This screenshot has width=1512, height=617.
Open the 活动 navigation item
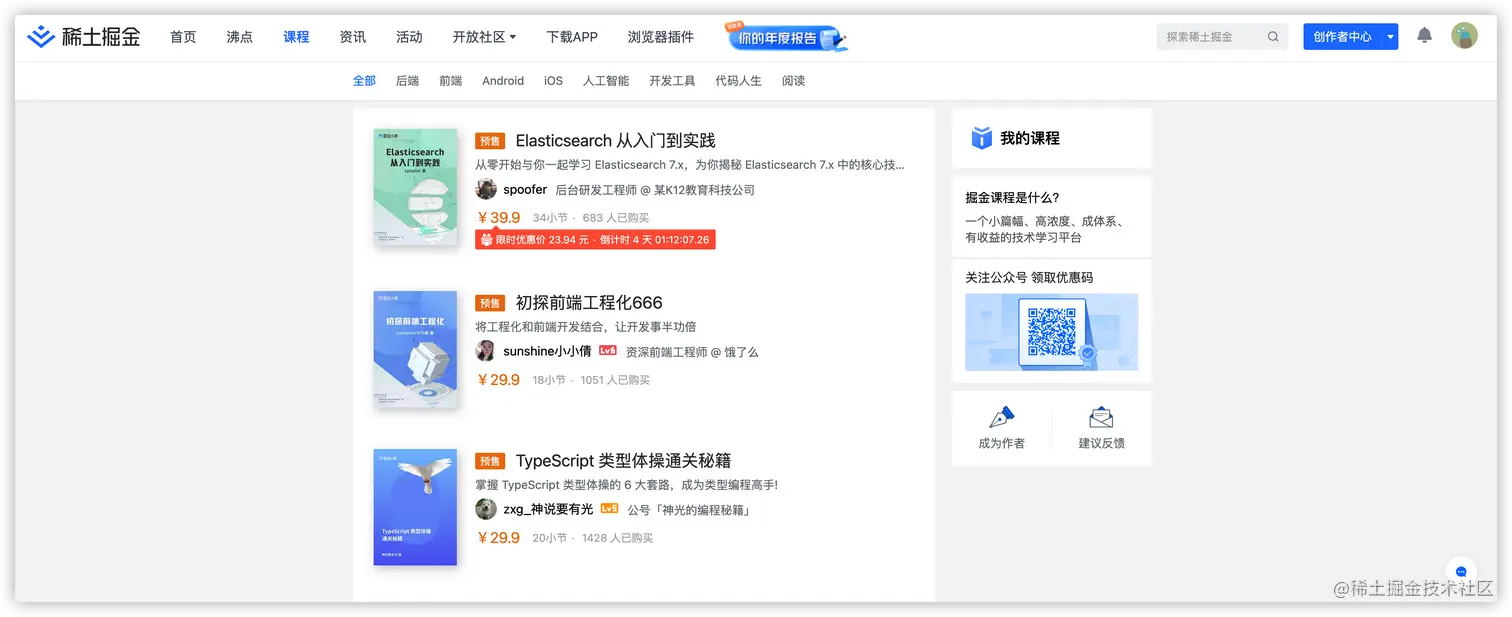(x=409, y=37)
